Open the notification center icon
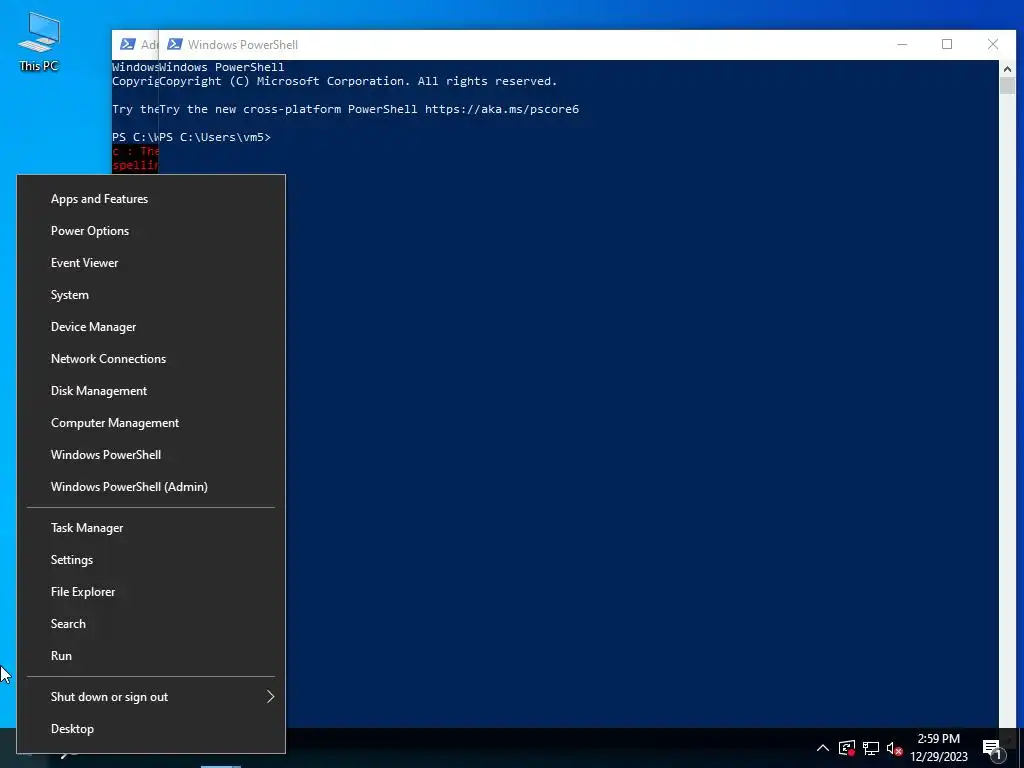The height and width of the screenshot is (768, 1024). pos(992,748)
